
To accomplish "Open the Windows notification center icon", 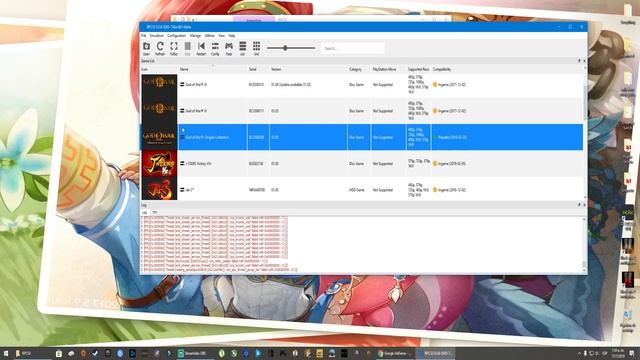I will tap(632, 353).
